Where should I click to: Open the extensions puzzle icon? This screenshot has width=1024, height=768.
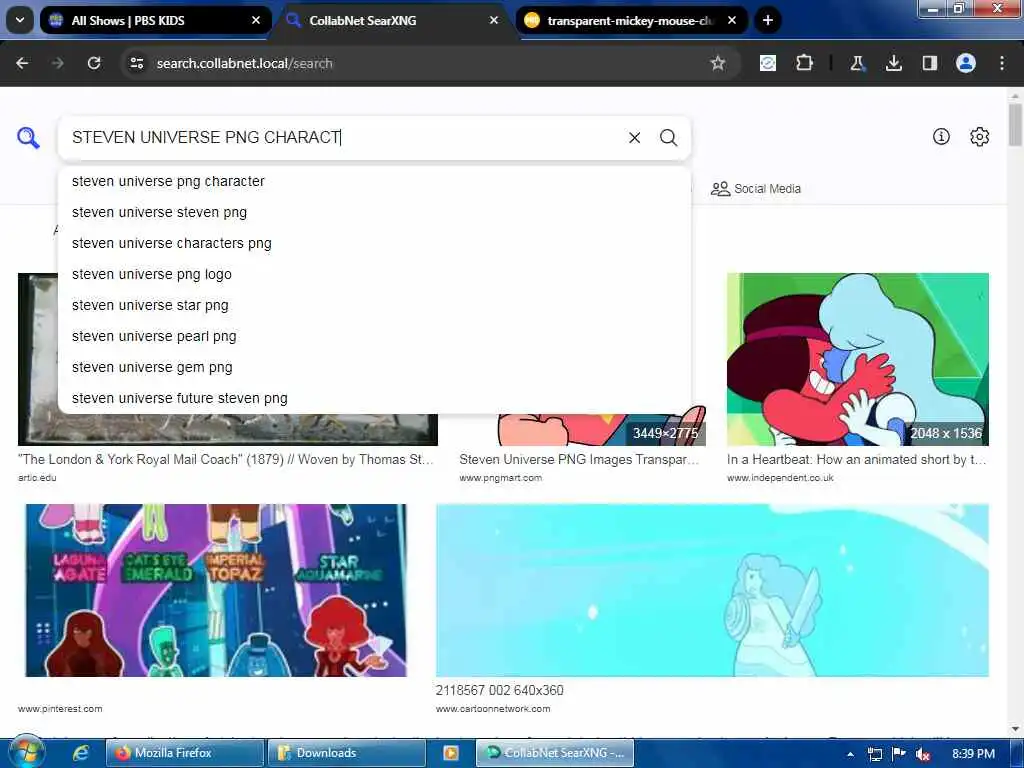coord(805,63)
